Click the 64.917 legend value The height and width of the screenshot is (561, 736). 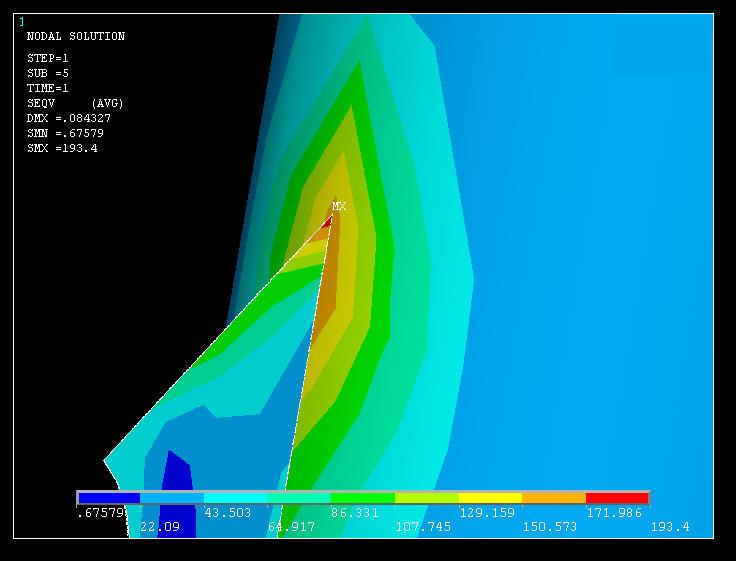pyautogui.click(x=291, y=527)
